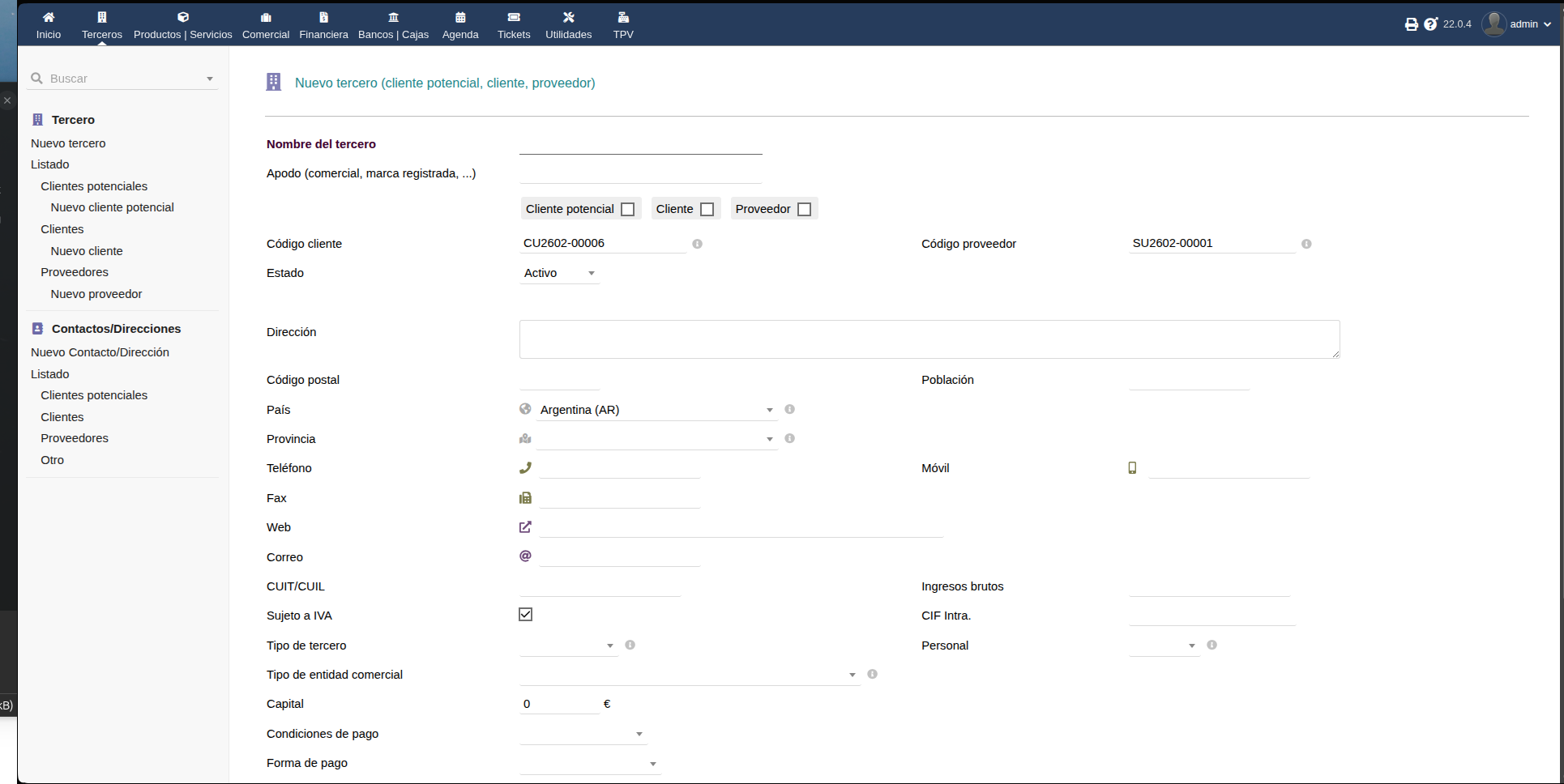Click info icon beside Tipo de tercero
The image size is (1564, 784).
tap(630, 646)
